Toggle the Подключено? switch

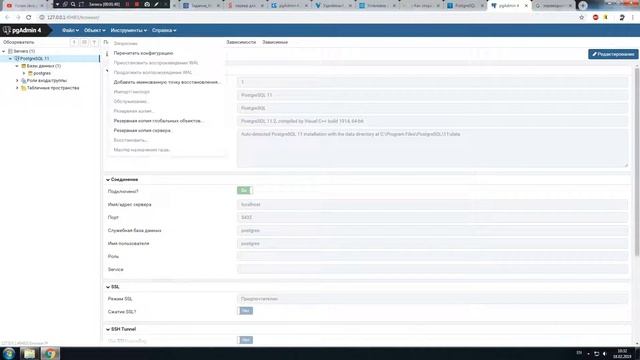(244, 191)
